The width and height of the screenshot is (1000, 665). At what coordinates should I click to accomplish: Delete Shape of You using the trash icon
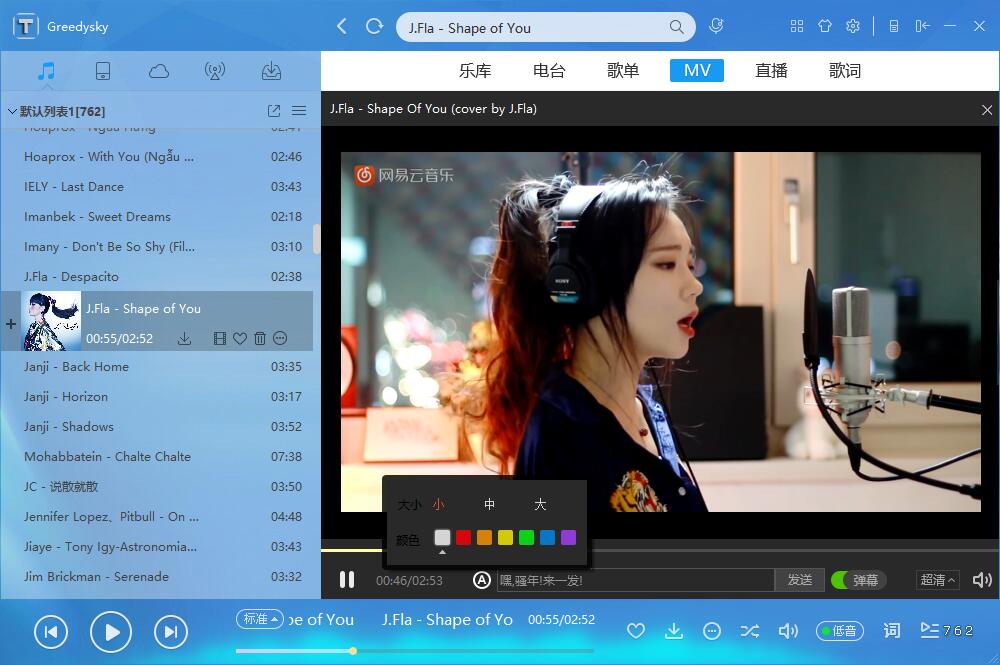click(x=260, y=339)
